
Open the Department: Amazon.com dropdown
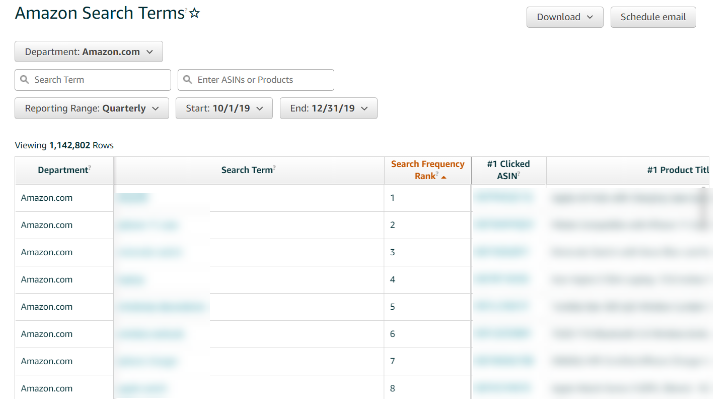(89, 52)
